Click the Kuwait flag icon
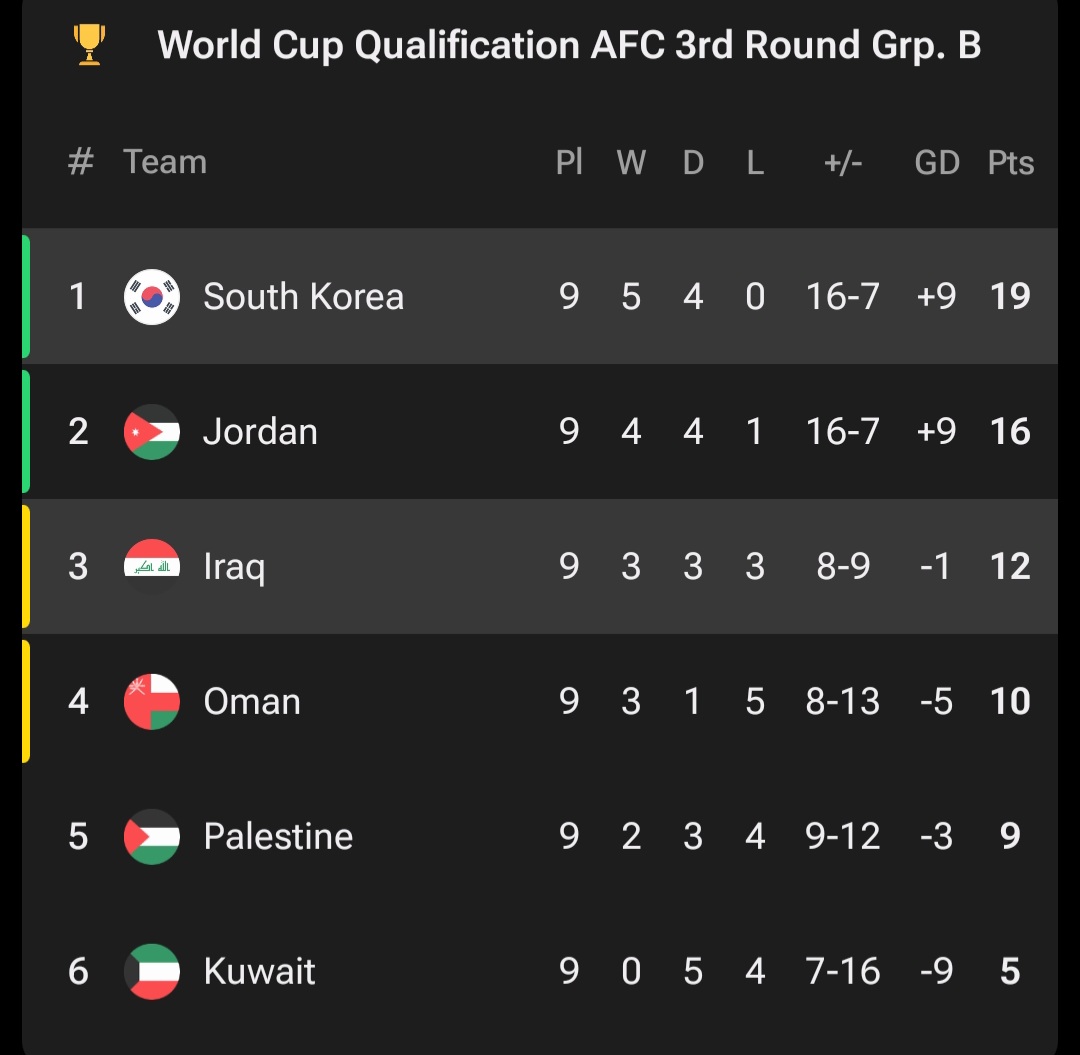The width and height of the screenshot is (1080, 1055). click(x=152, y=971)
